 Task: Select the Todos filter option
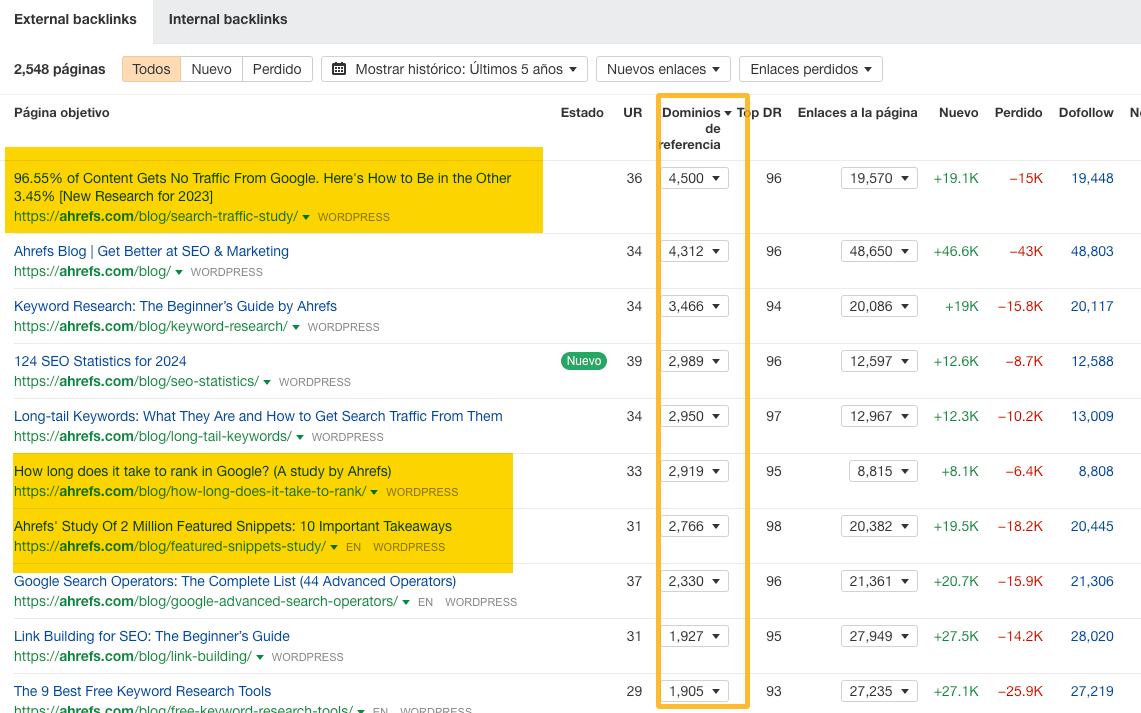click(x=150, y=69)
